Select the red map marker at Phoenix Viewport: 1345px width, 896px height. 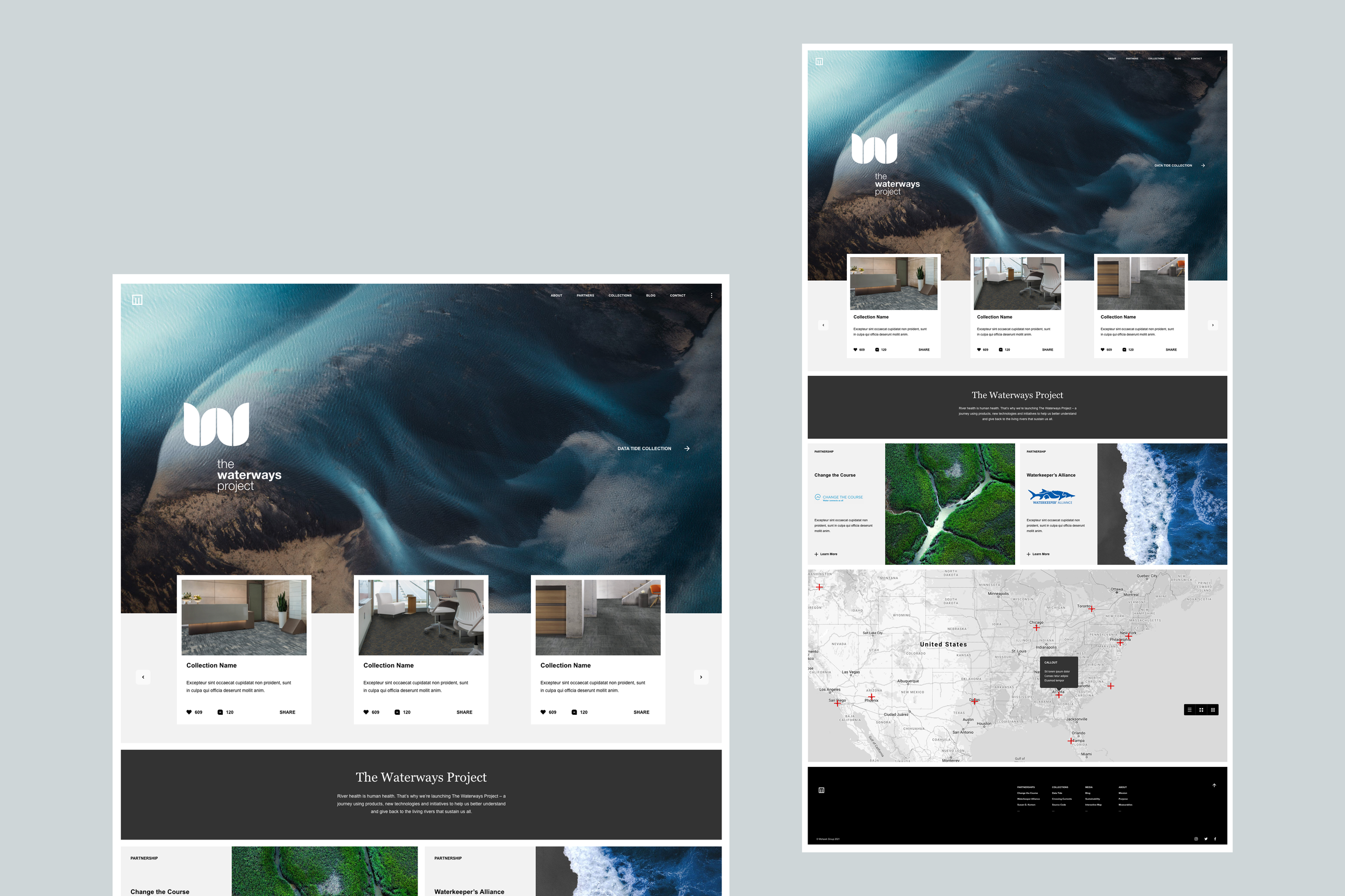pos(872,696)
